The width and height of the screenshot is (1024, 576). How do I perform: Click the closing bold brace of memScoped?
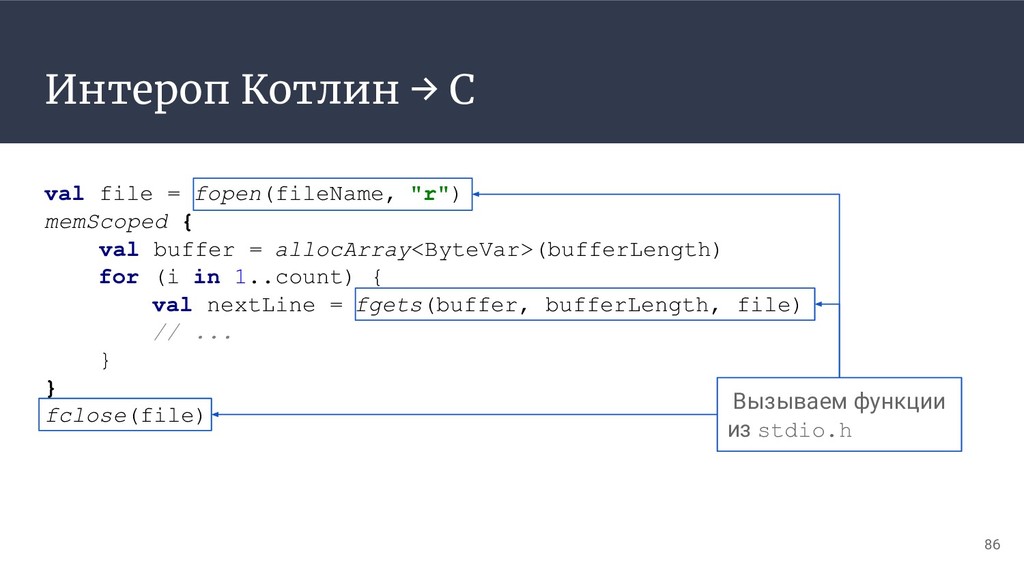[x=51, y=388]
